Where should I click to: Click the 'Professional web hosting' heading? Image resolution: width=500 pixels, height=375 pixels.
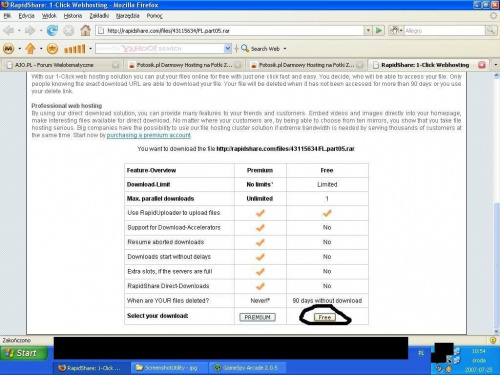(67, 106)
